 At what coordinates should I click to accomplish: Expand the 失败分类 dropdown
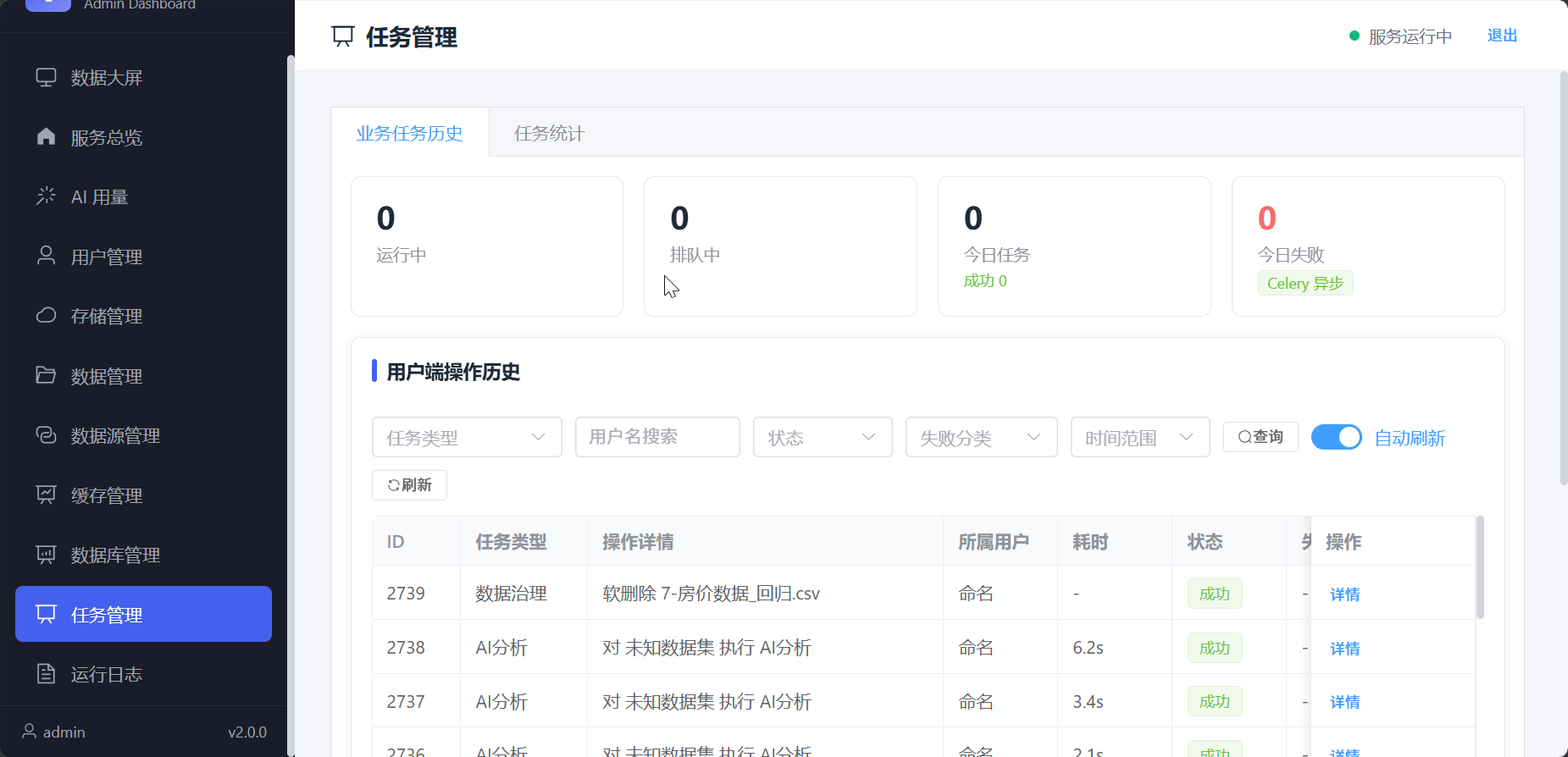click(981, 437)
